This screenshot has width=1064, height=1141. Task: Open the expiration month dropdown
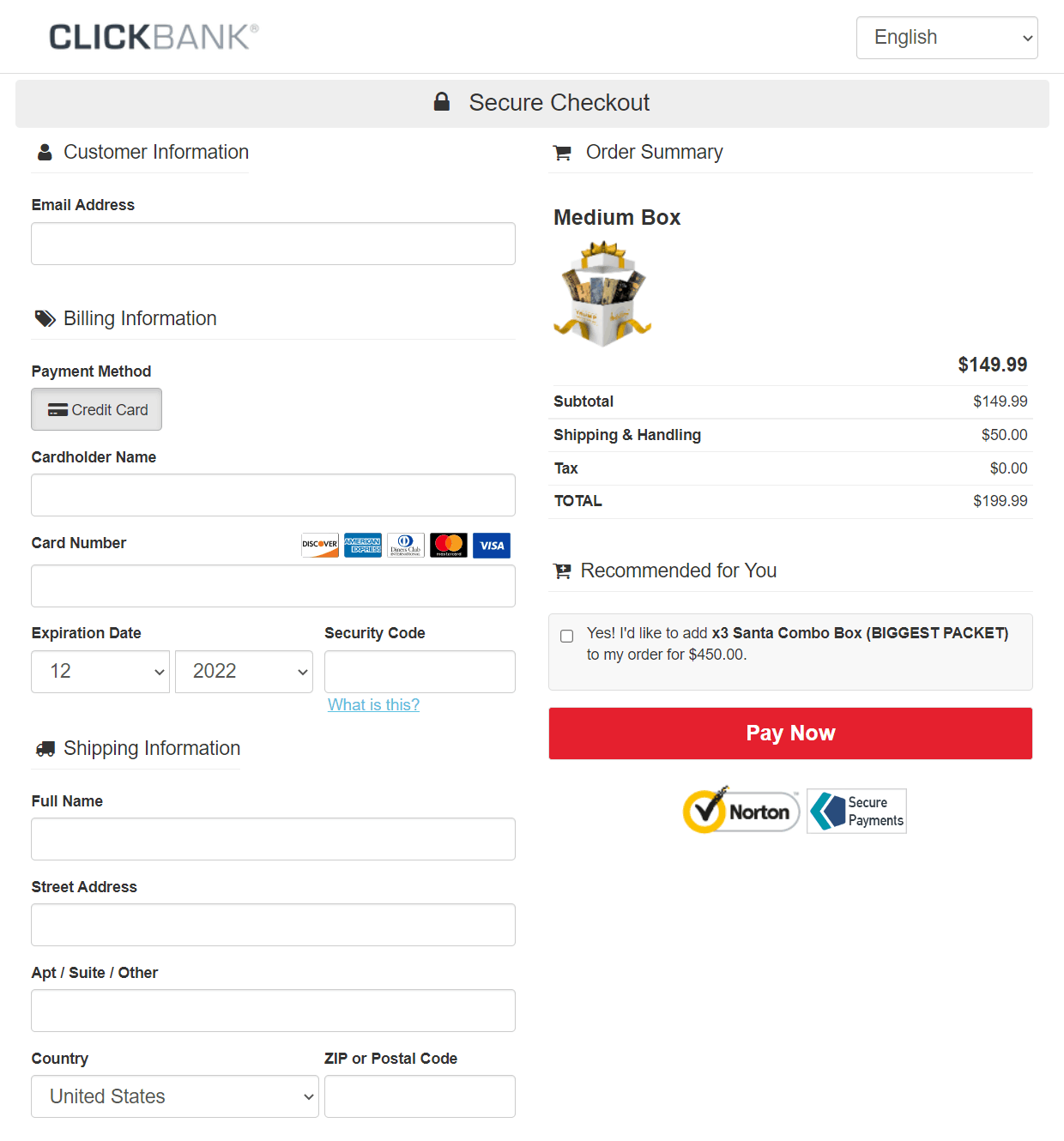point(100,672)
